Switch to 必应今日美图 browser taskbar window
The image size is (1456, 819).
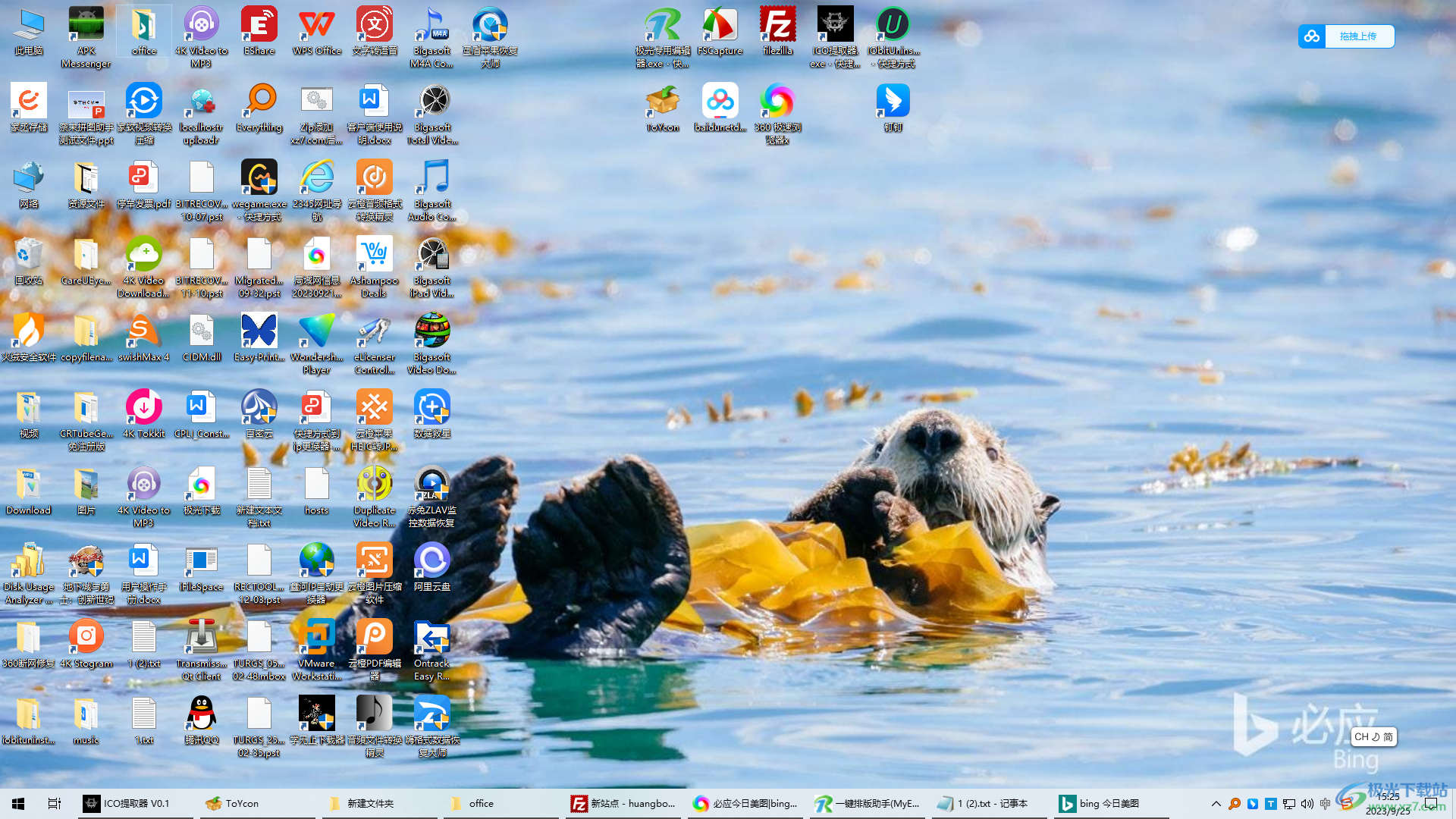pyautogui.click(x=746, y=803)
